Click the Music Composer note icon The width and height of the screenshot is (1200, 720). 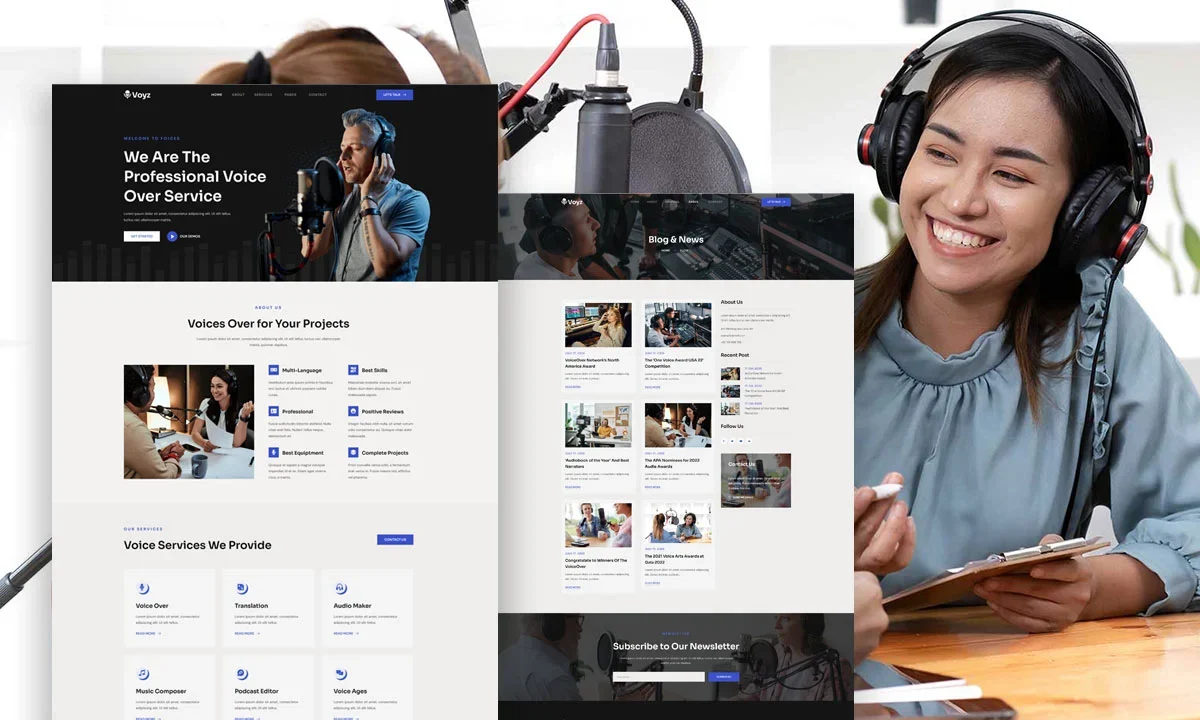[x=144, y=674]
